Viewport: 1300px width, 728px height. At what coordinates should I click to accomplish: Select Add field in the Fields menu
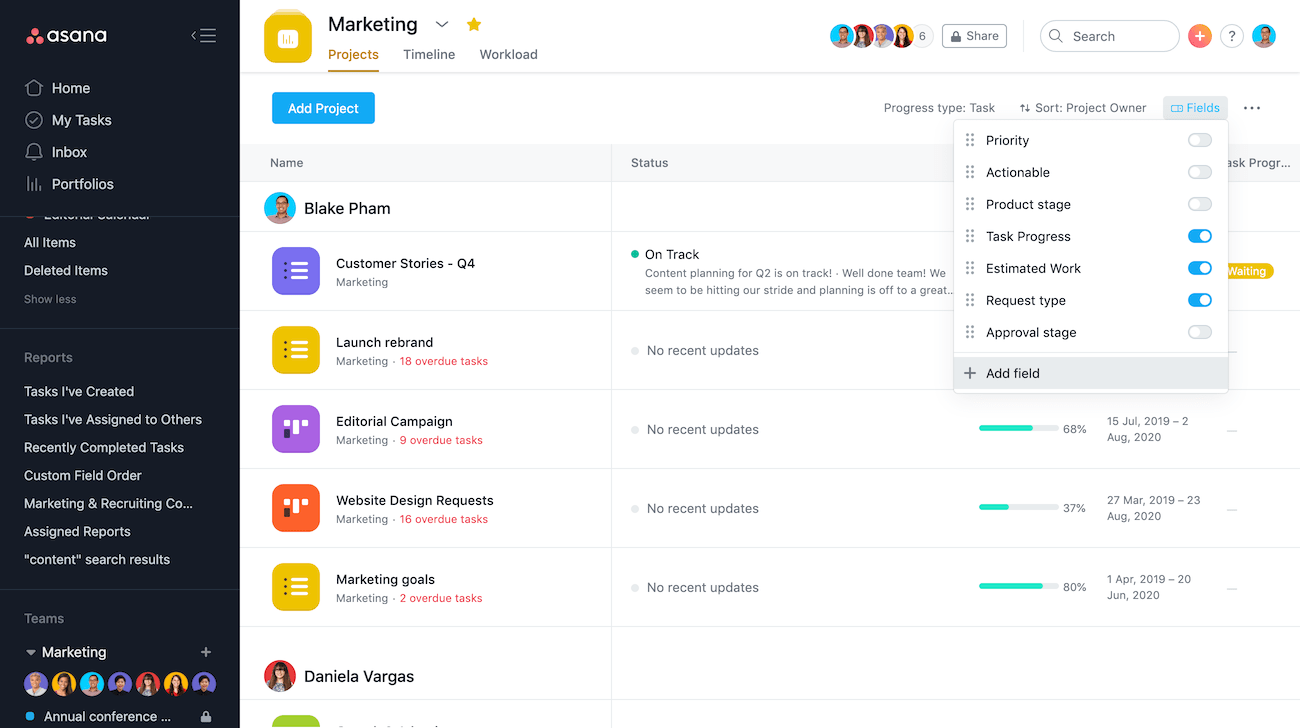click(1091, 373)
